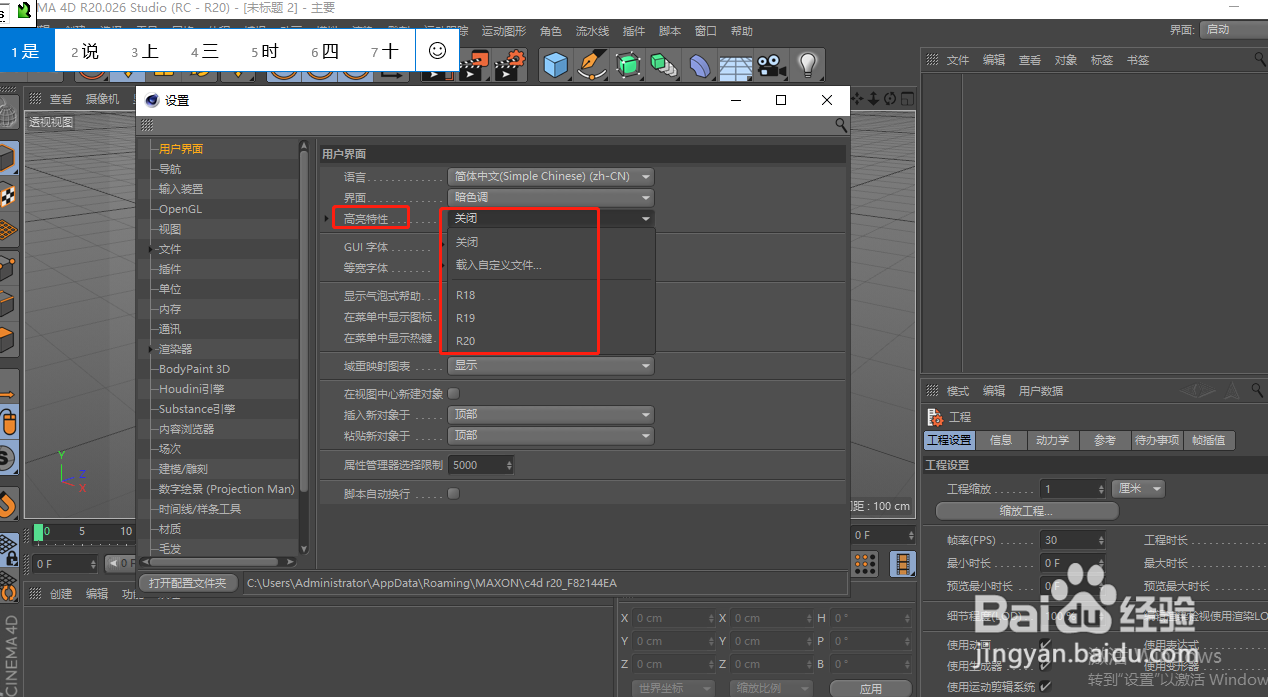Click the 属性管理器选择限制 5000 stepper arrows
This screenshot has width=1268, height=697.
coord(510,465)
